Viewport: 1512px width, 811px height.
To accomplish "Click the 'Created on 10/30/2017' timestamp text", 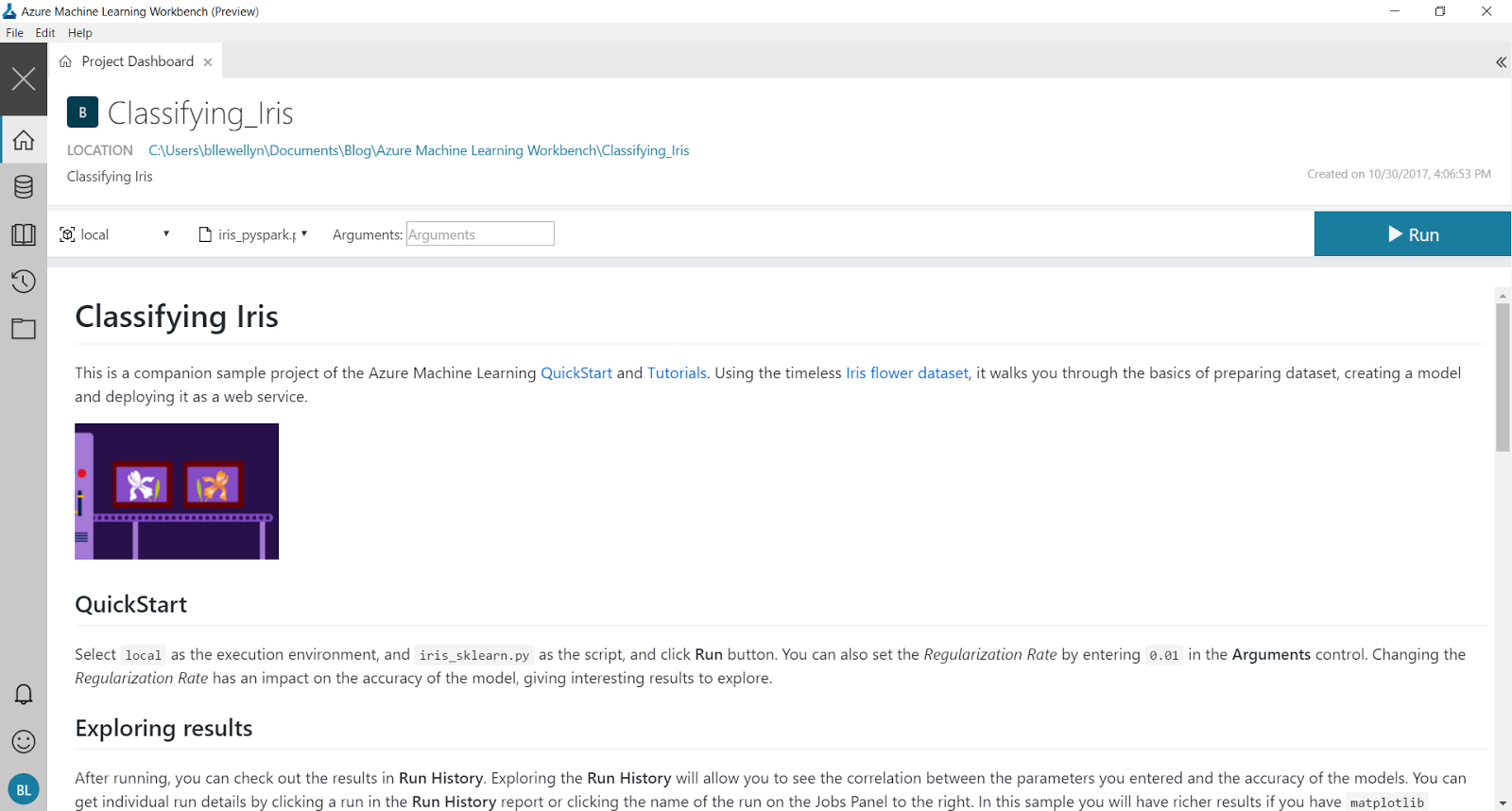I will click(x=1399, y=174).
